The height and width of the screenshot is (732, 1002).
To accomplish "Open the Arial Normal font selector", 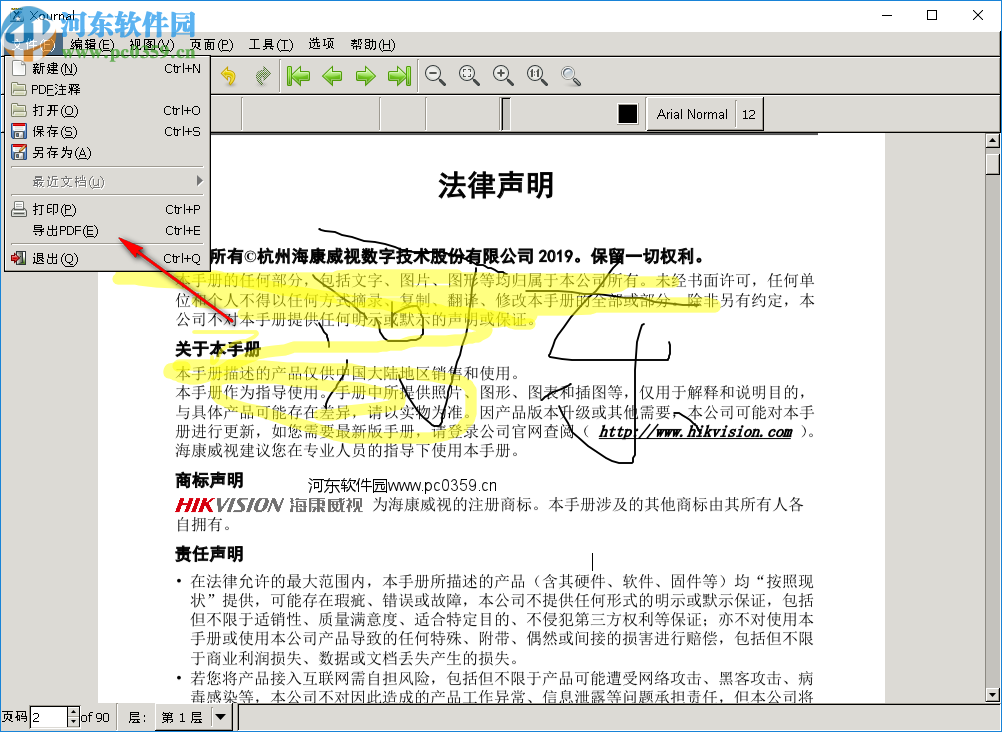I will [691, 114].
